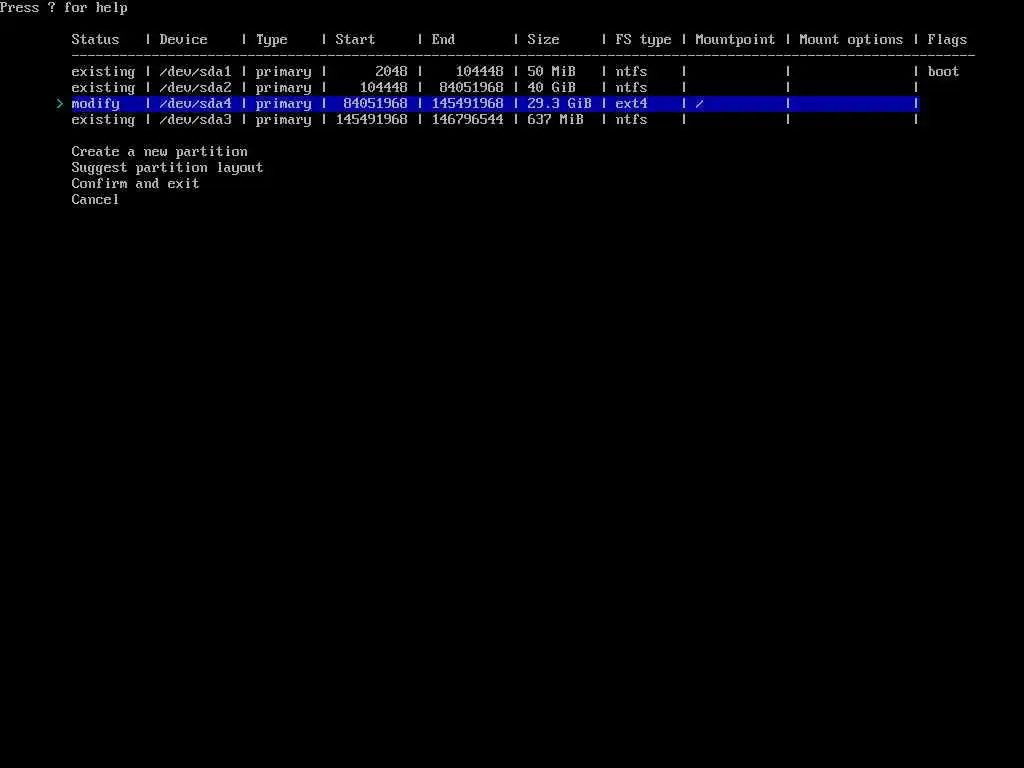Image resolution: width=1024 pixels, height=768 pixels.
Task: Click the 'boot' flag on sda1
Action: (x=943, y=72)
